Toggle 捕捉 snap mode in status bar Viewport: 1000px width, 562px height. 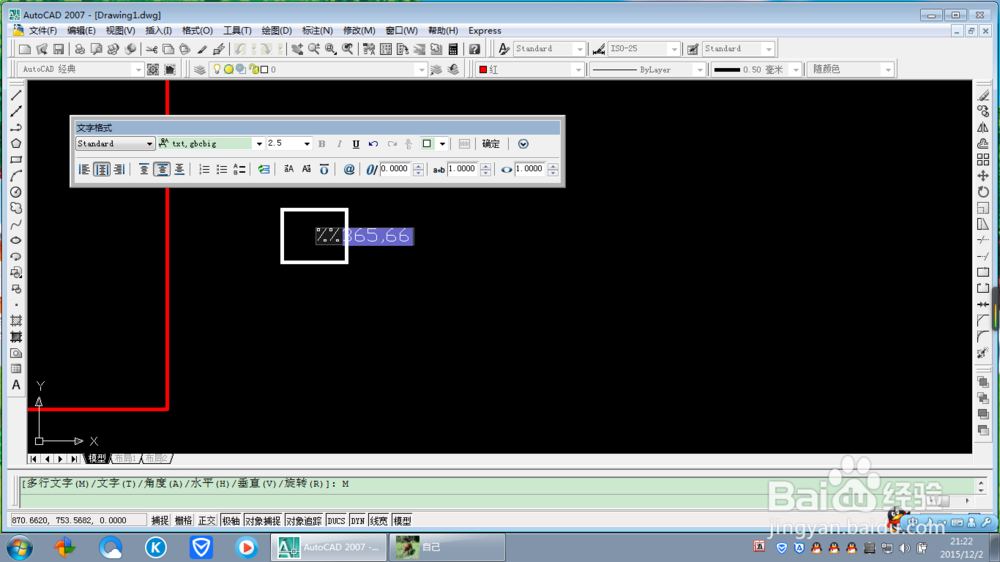pyautogui.click(x=159, y=521)
